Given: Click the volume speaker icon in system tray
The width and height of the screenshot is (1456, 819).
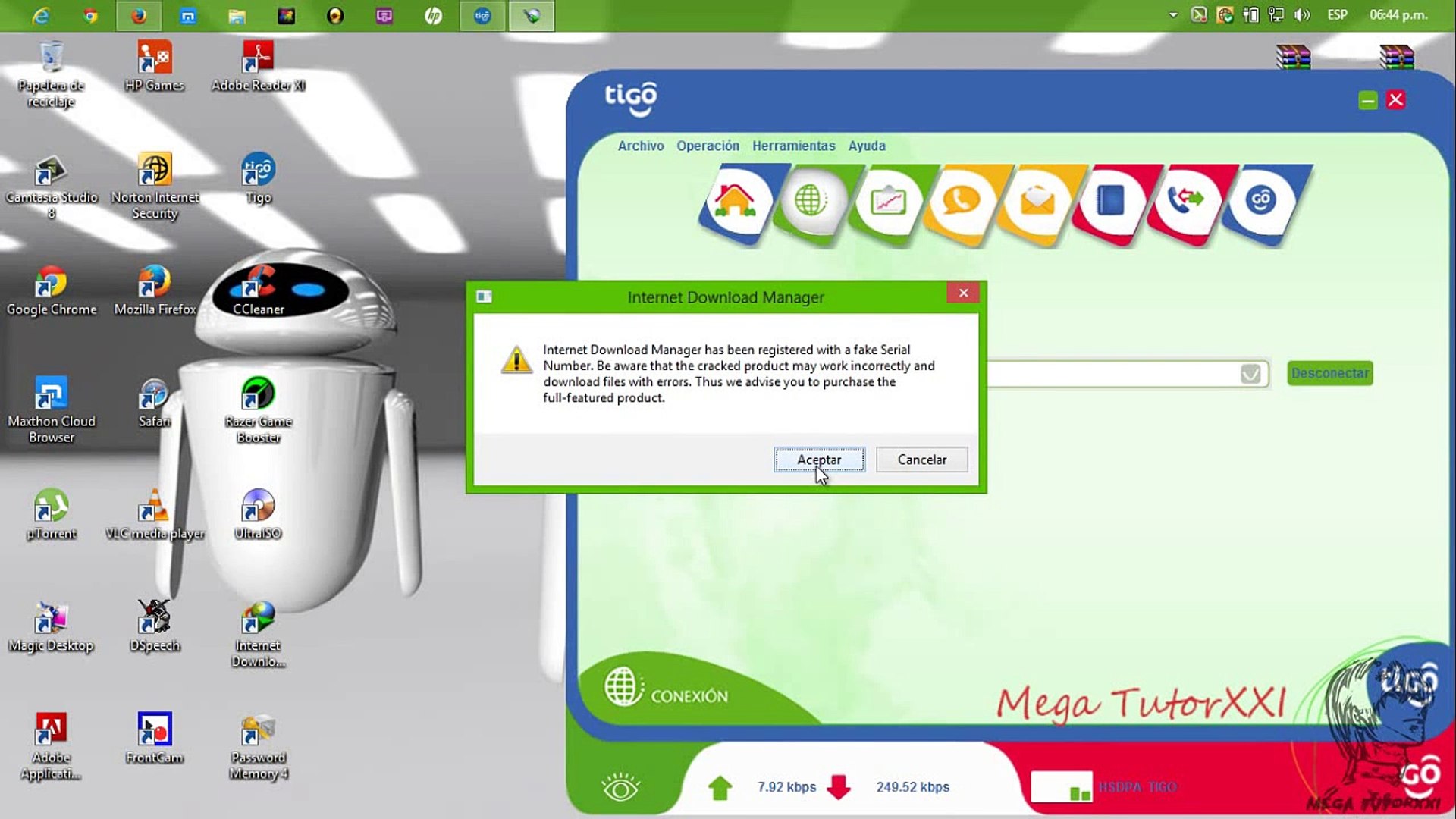Looking at the screenshot, I should tap(1302, 15).
